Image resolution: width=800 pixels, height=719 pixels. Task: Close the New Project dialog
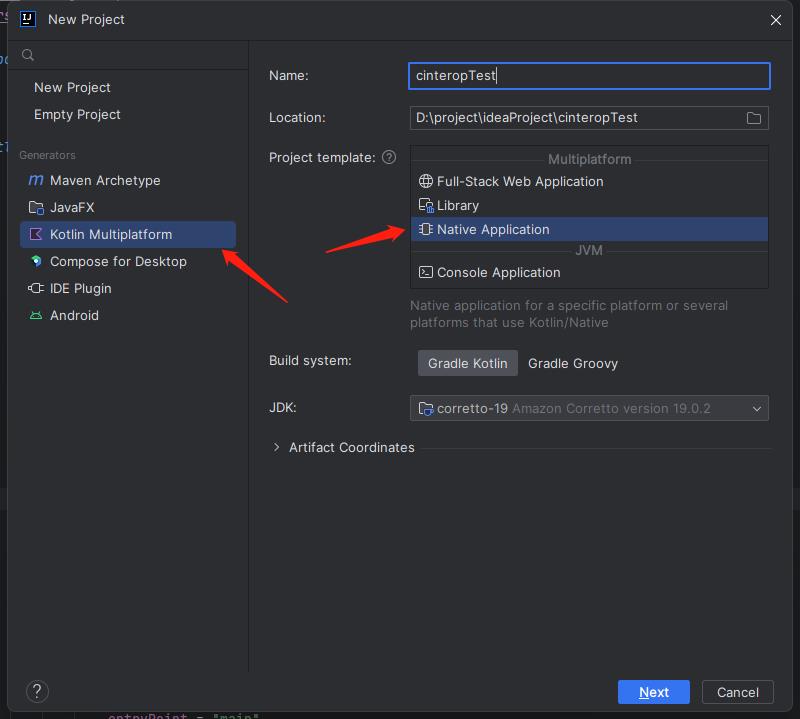coord(776,20)
